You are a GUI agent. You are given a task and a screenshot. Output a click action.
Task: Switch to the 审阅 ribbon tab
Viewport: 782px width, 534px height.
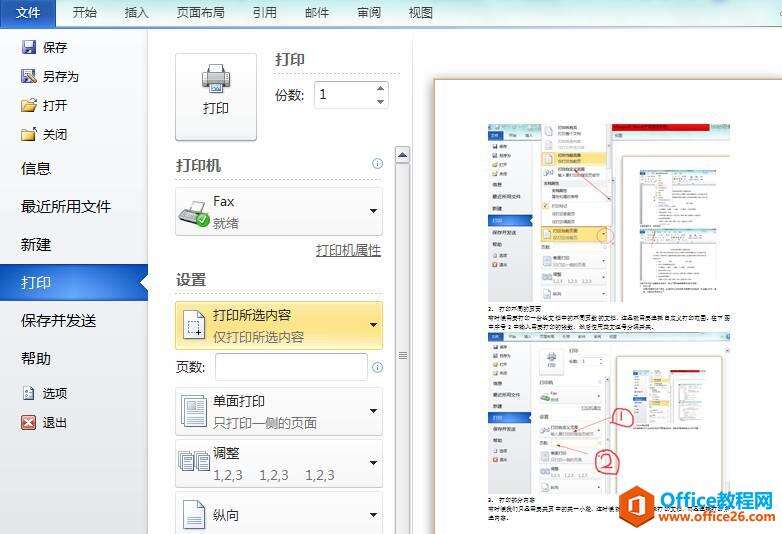click(x=369, y=12)
